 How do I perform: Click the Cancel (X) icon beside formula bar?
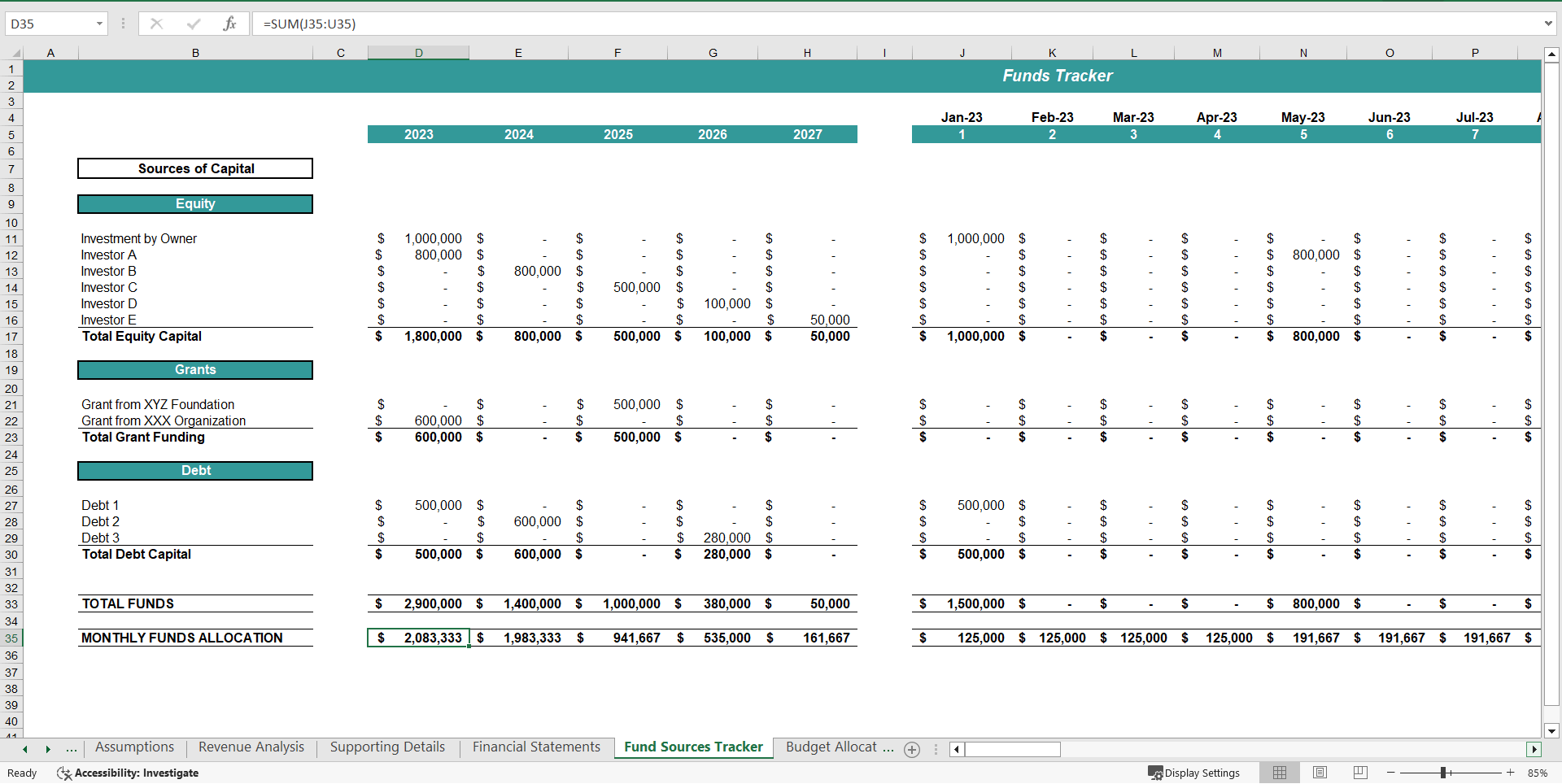click(156, 24)
